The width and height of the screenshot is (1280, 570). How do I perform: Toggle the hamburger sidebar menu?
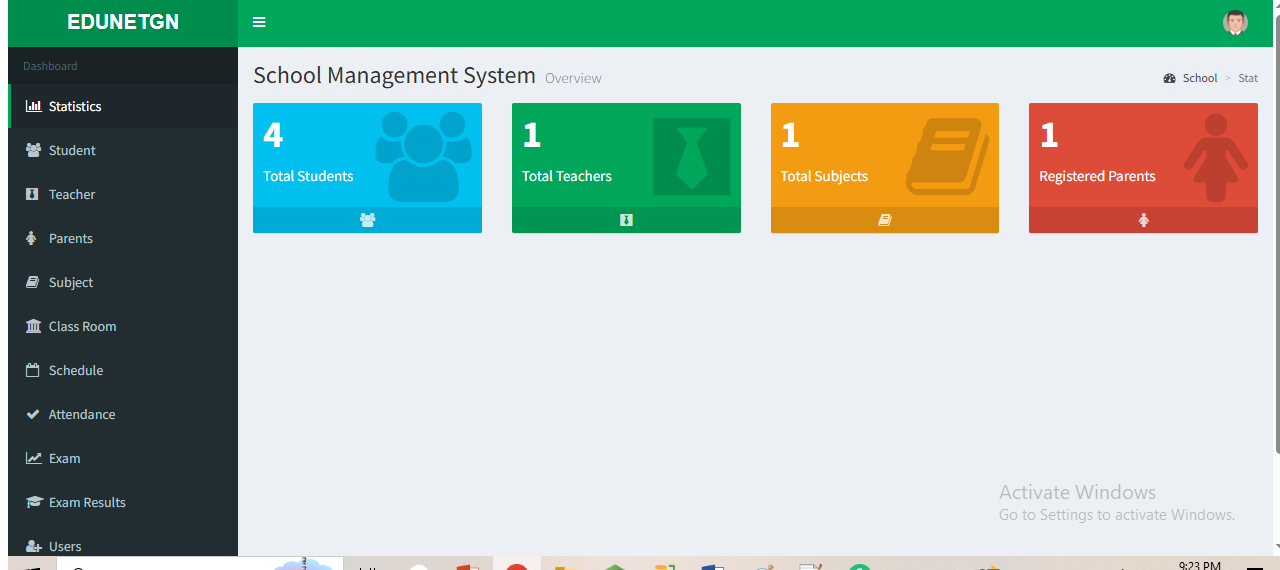(259, 22)
